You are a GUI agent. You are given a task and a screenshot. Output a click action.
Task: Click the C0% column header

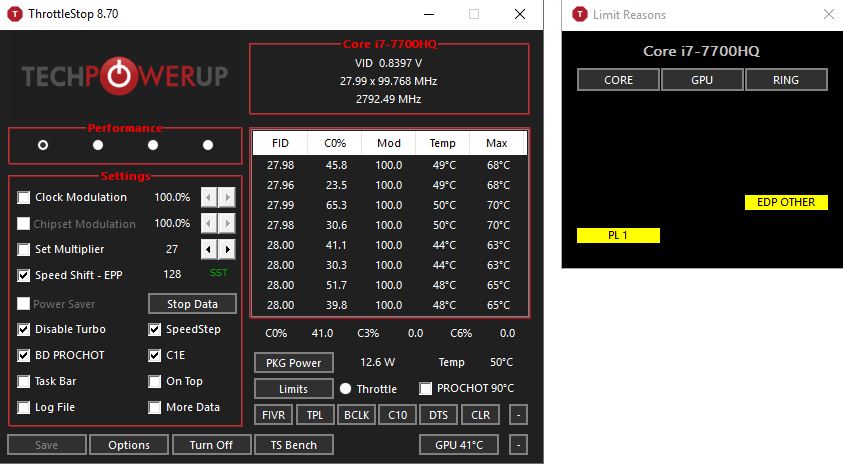click(335, 143)
